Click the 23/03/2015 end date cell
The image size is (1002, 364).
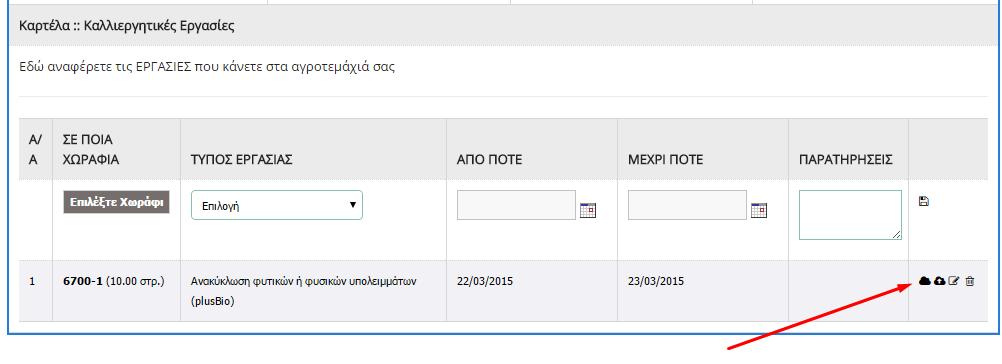[x=656, y=281]
